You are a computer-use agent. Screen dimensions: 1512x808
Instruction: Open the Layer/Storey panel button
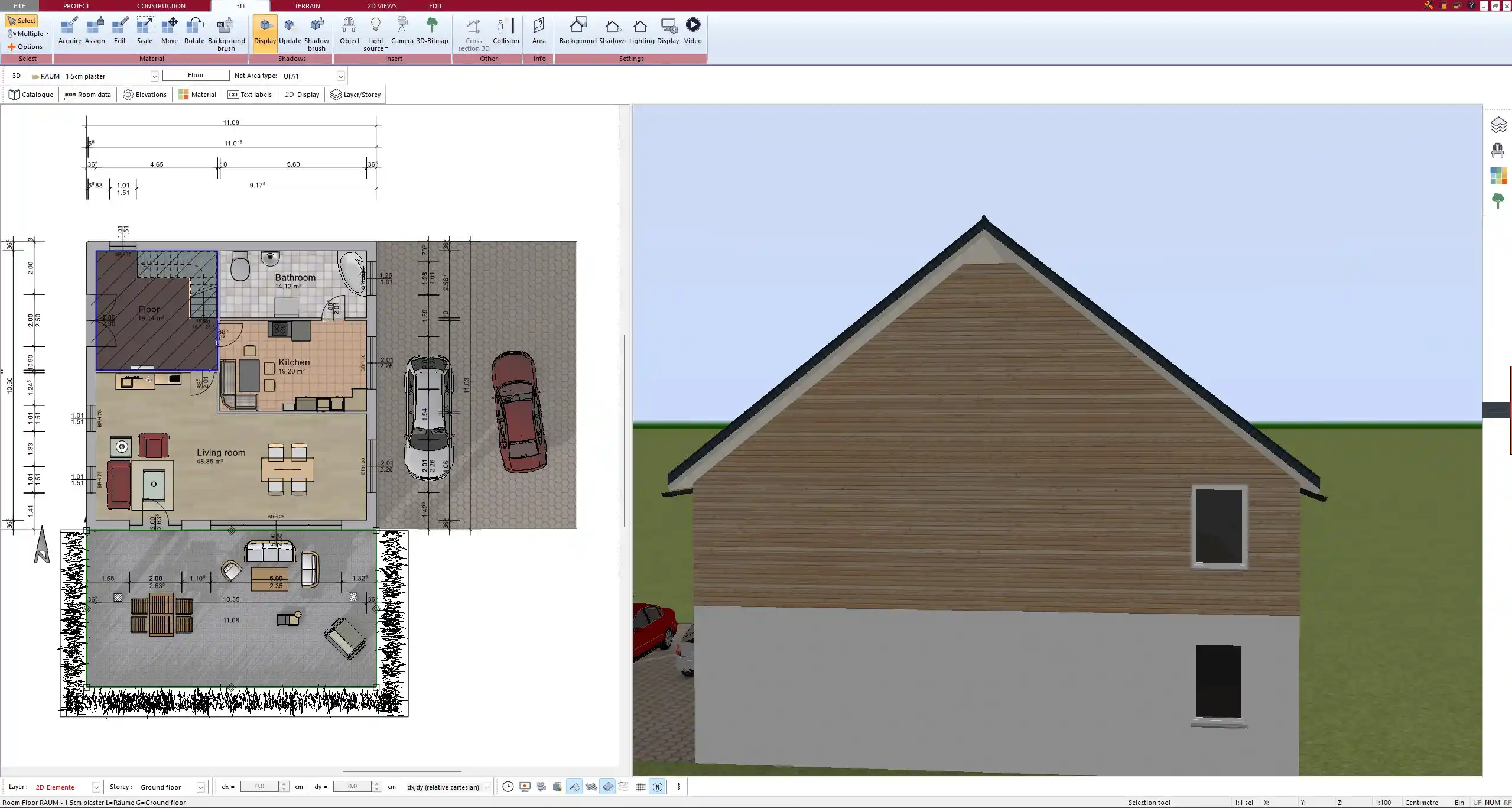pos(355,95)
